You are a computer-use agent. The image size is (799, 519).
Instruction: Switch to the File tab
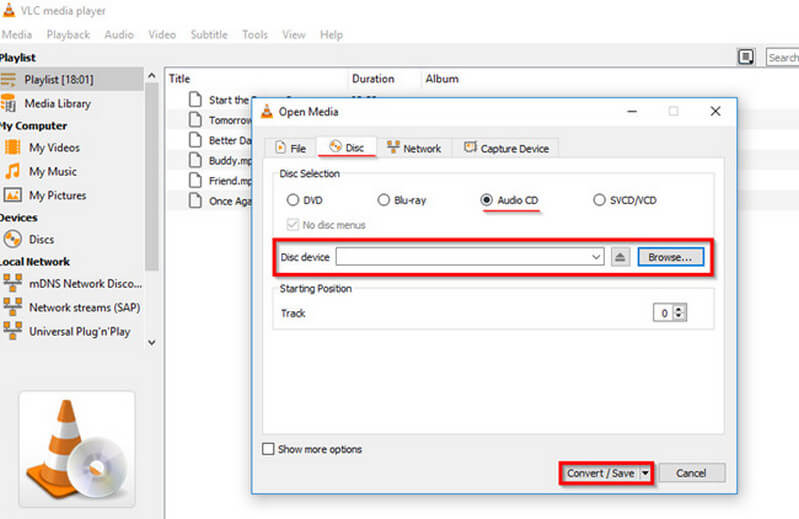290,148
